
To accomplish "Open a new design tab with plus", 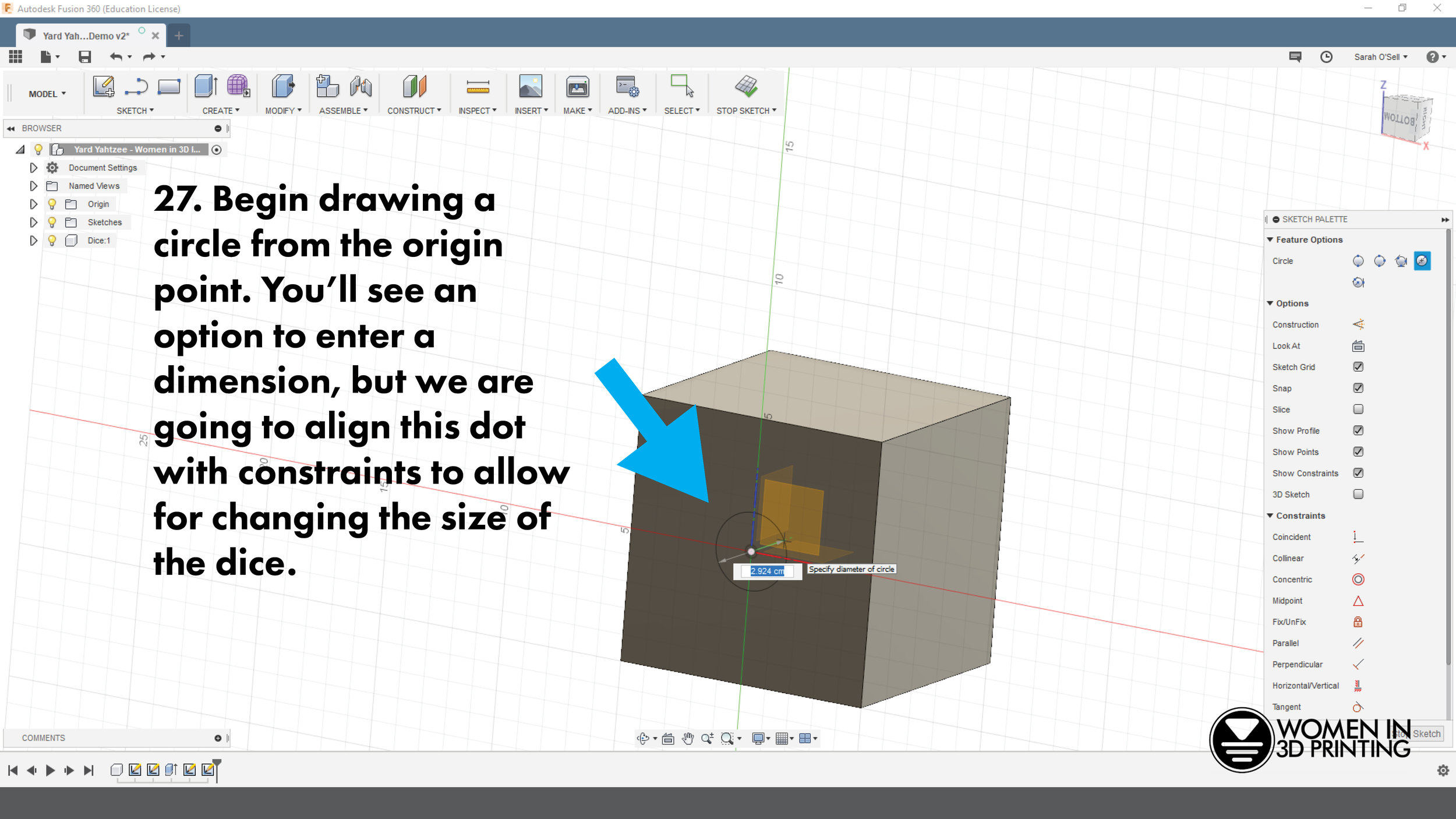I will tap(179, 36).
